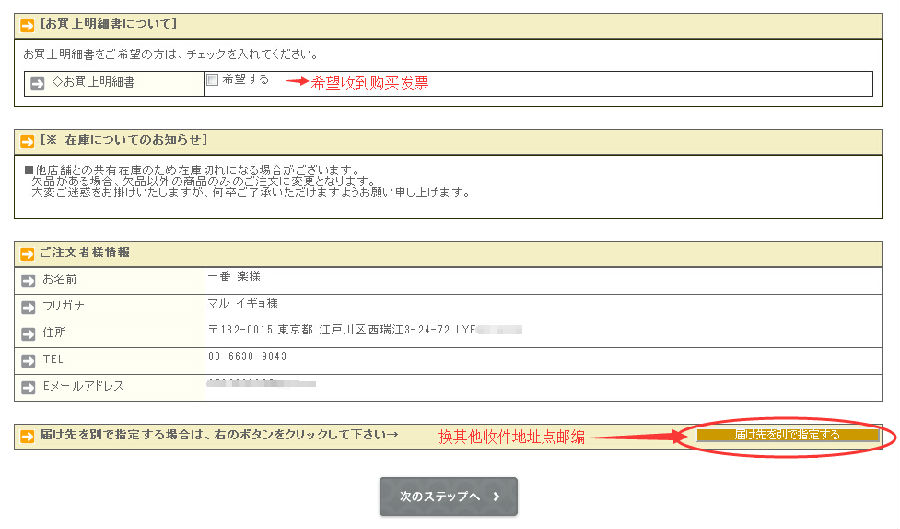Click the grey arrow icon next to Eメールアドレス
This screenshot has width=900, height=529.
(x=28, y=386)
